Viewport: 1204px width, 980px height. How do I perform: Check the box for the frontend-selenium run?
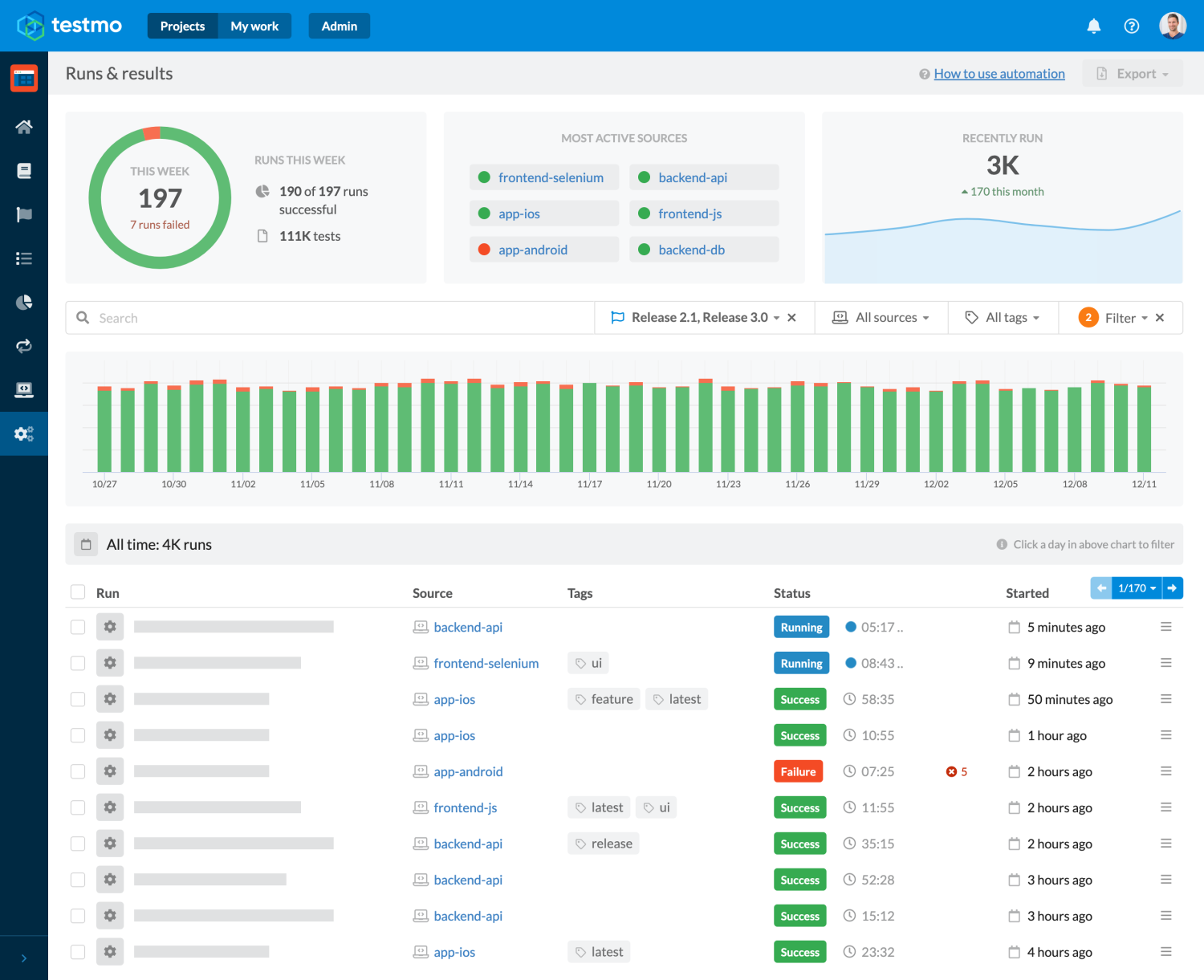78,663
